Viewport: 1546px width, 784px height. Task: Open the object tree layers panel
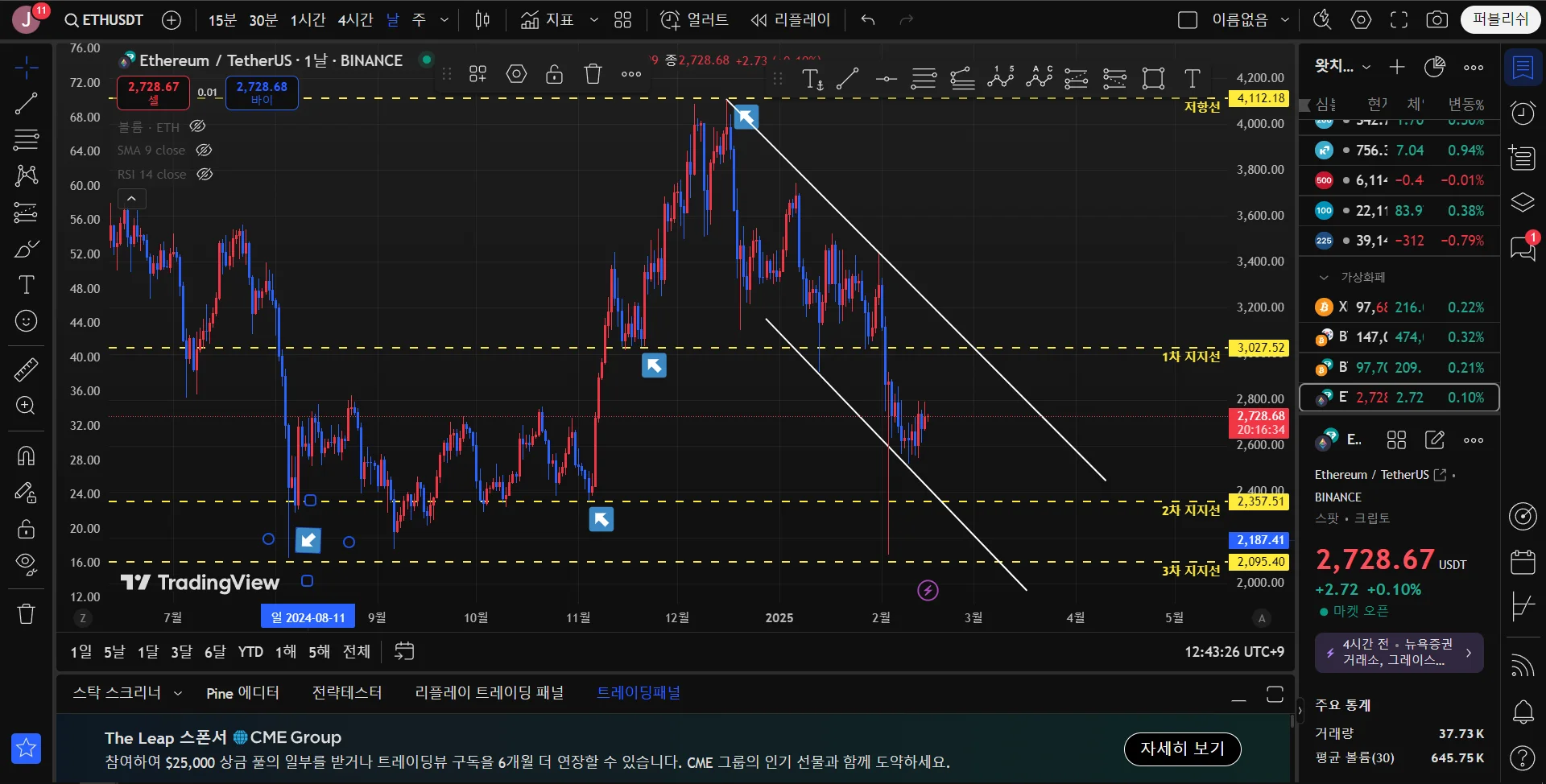tap(1523, 202)
